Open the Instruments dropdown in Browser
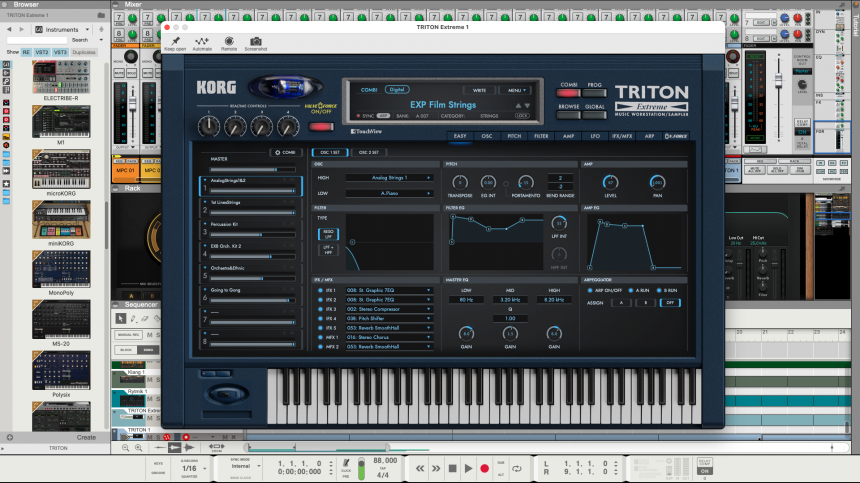 click(x=61, y=29)
